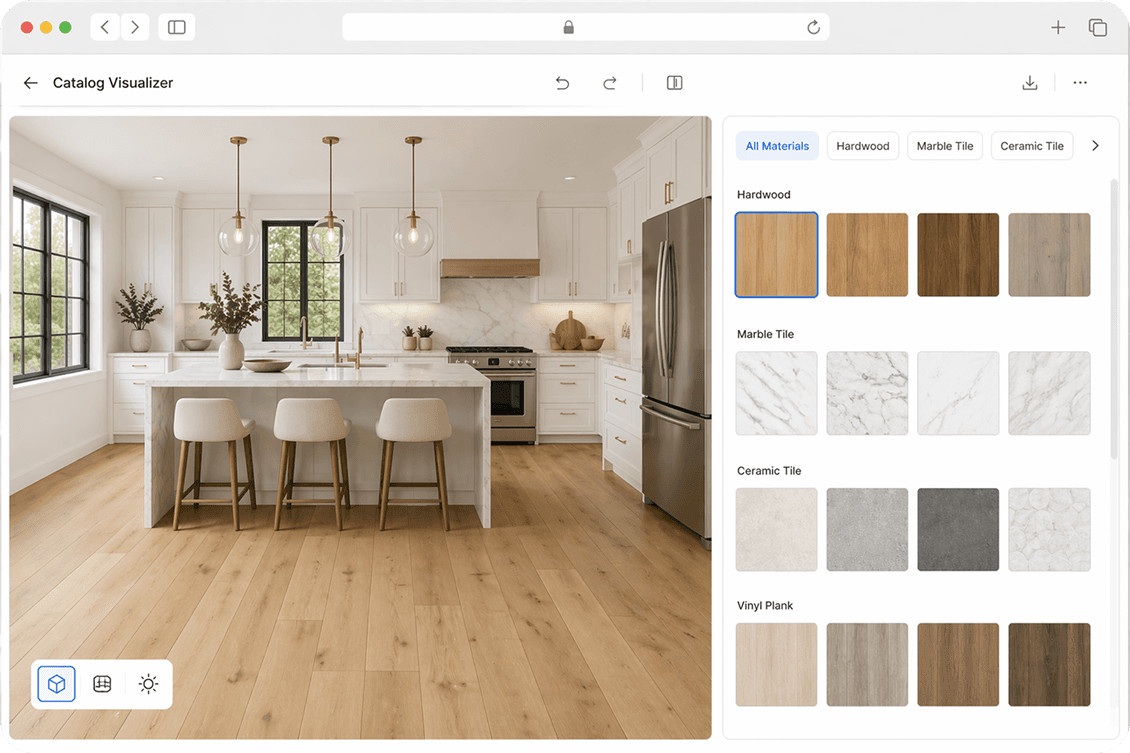Screen dimensions: 1130x753
Task: Open the side-by-side compare view
Action: (674, 83)
